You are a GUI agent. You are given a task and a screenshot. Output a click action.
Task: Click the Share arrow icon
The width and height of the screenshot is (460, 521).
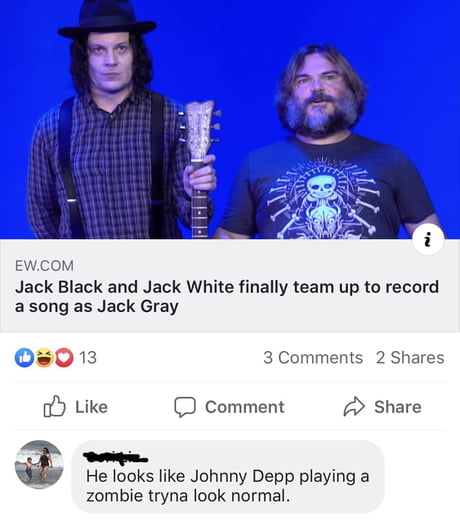(354, 407)
